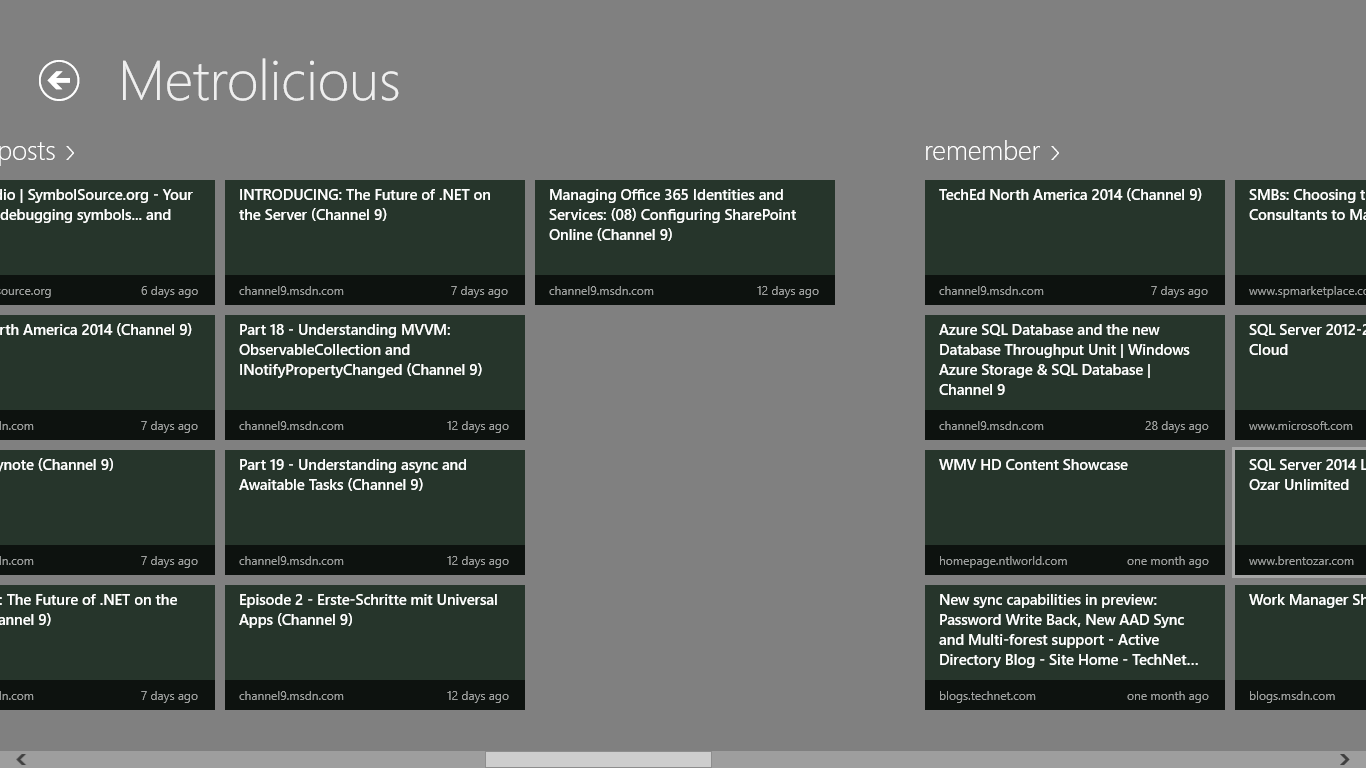The width and height of the screenshot is (1366, 768).
Task: Open Episode 2 Erste-Schritte Universal Apps tile
Action: (375, 647)
